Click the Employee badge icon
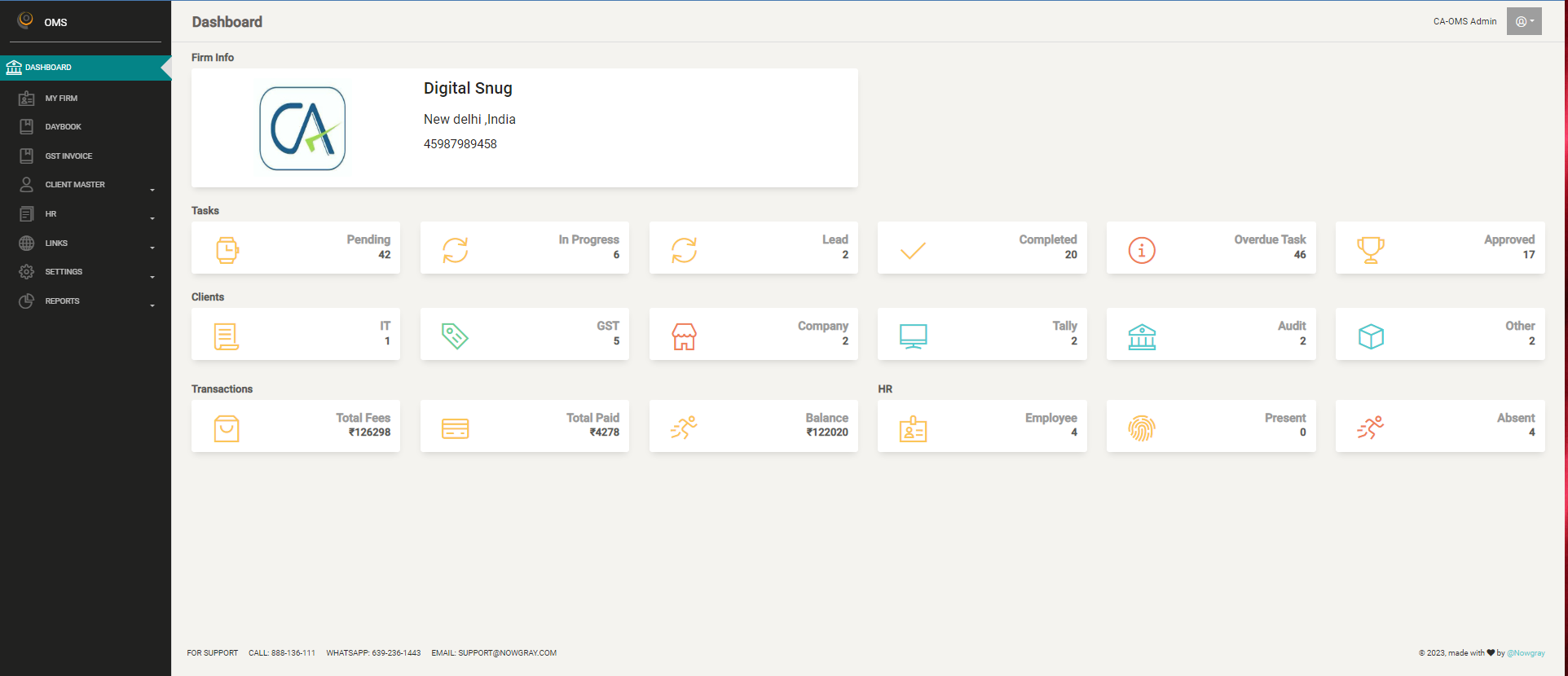The image size is (1568, 676). (x=913, y=428)
